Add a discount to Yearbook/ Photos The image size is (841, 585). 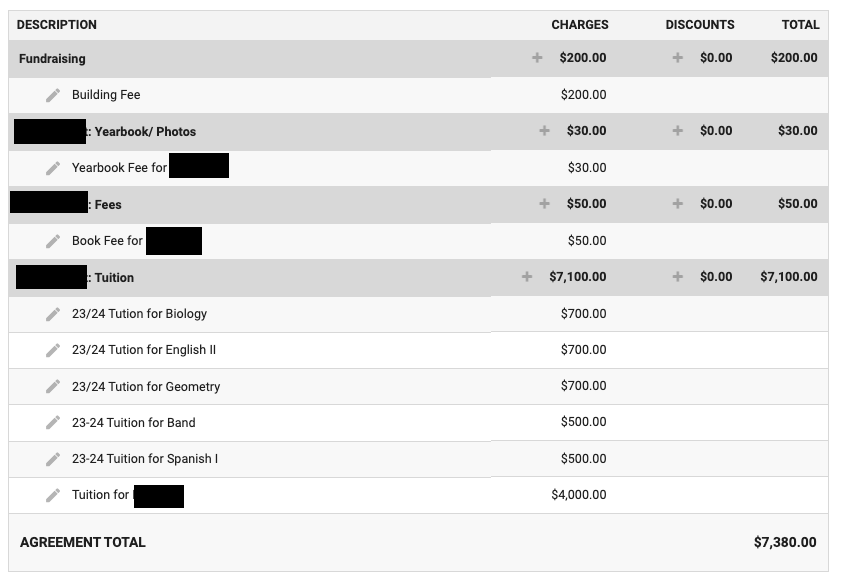677,130
